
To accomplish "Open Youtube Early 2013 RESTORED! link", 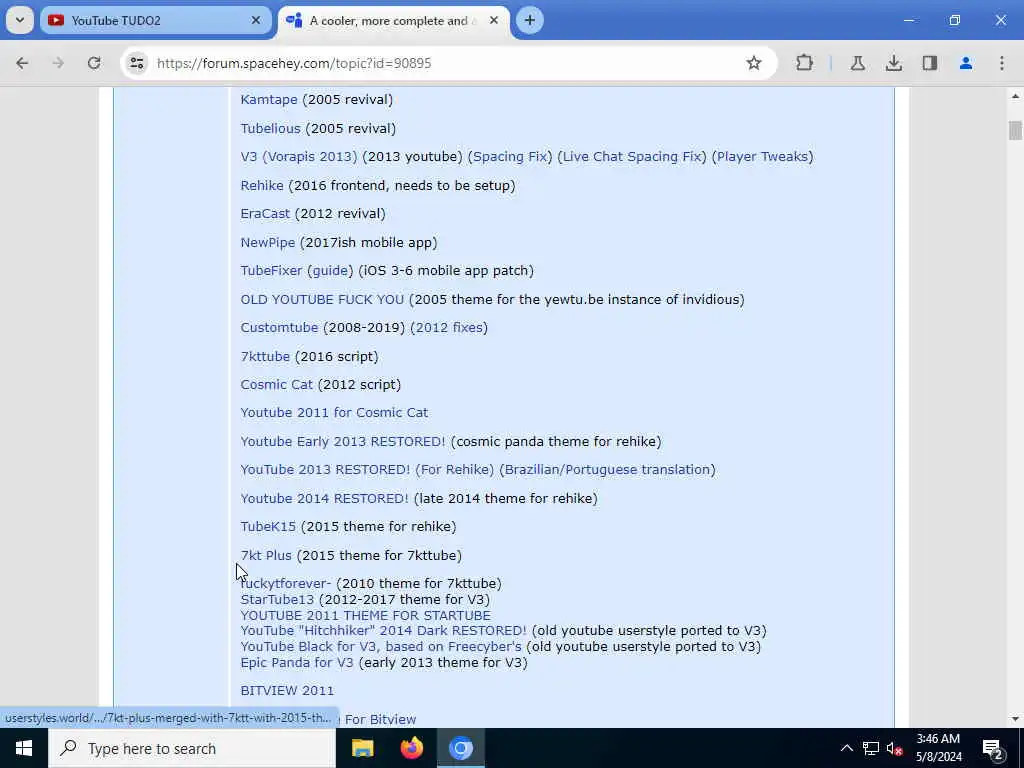I will pos(343,441).
